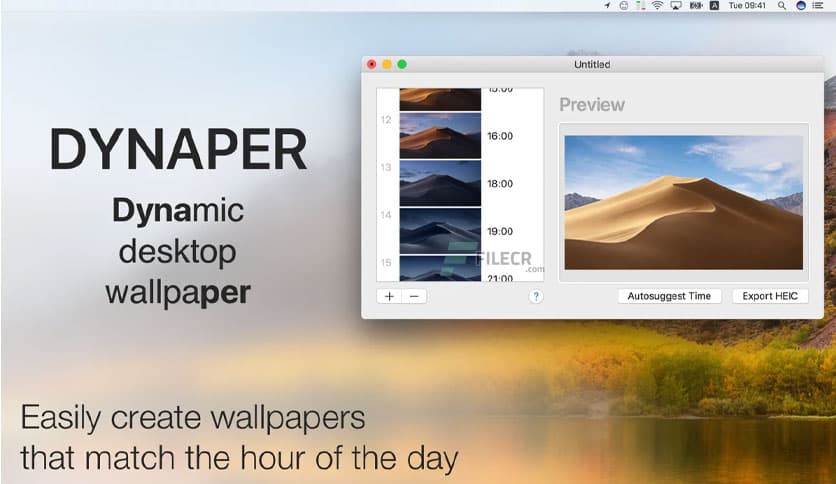Click row number 13 in list
The image size is (836, 484).
coord(386,167)
